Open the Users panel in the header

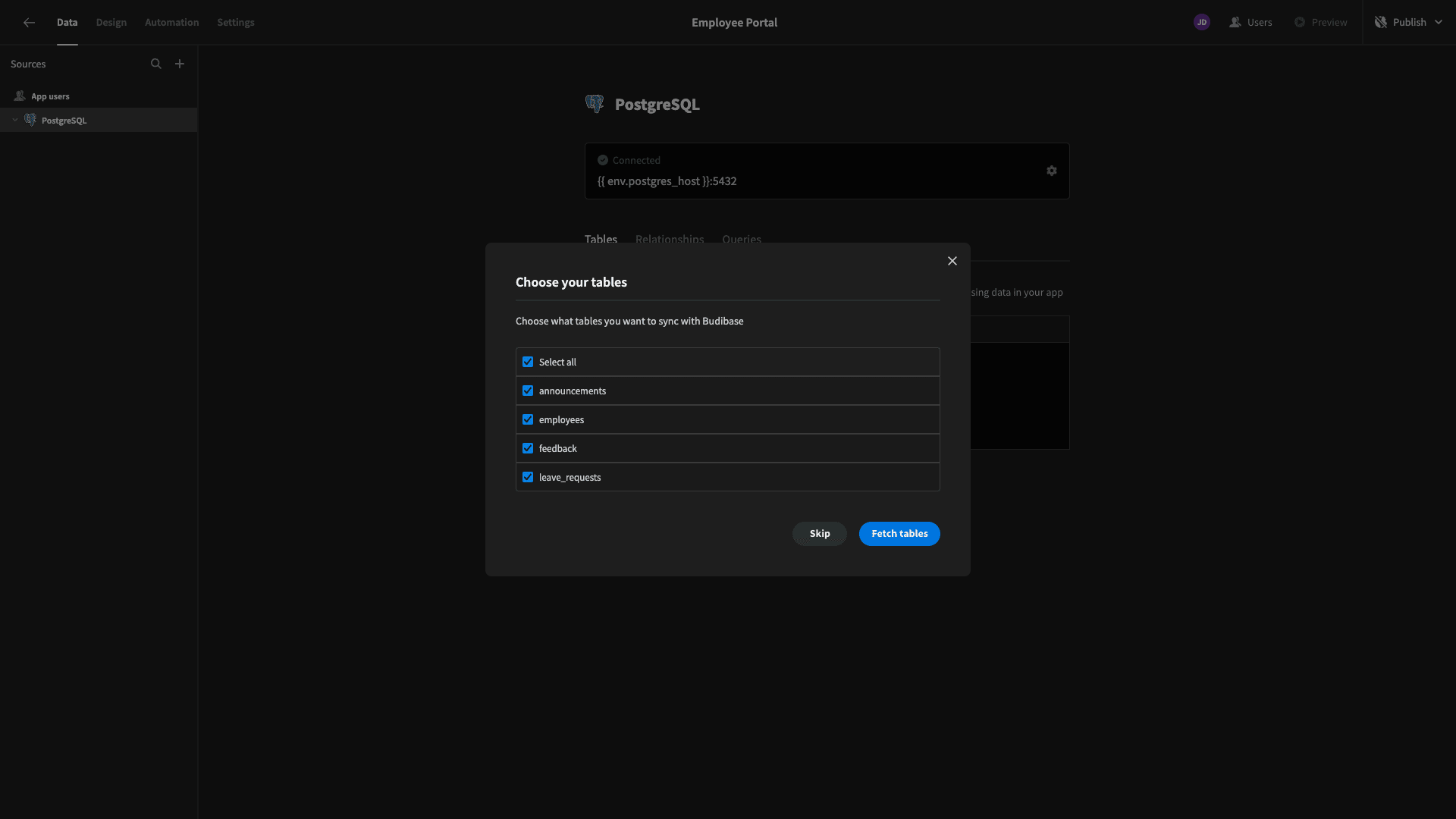[x=1250, y=23]
